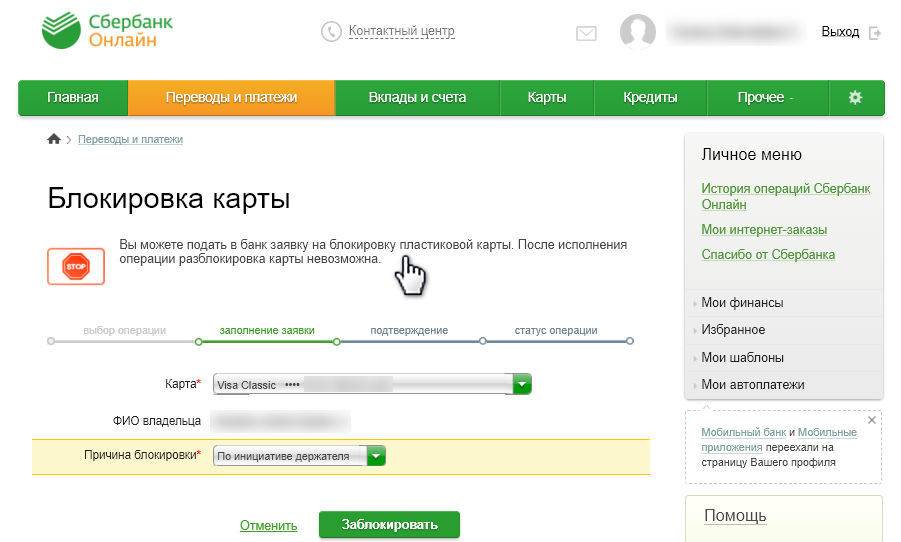Viewport: 901px width, 542px height.
Task: Click the подтверждение step label
Action: pyautogui.click(x=409, y=330)
